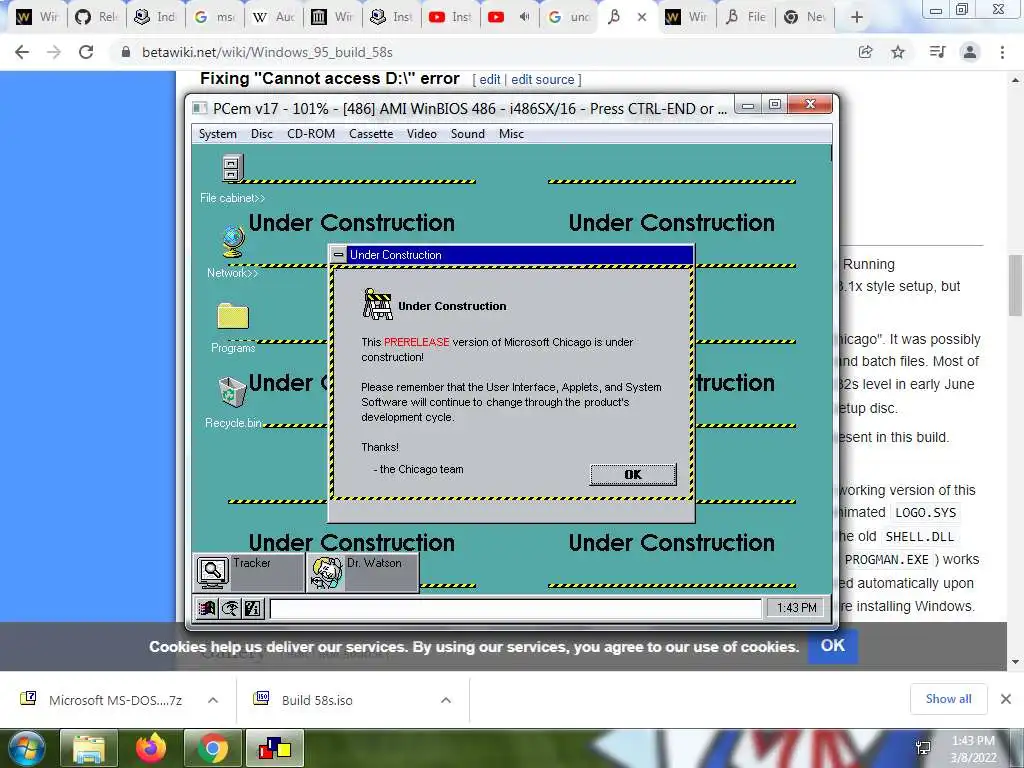Click the Windows taskbar clock and date

click(973, 749)
